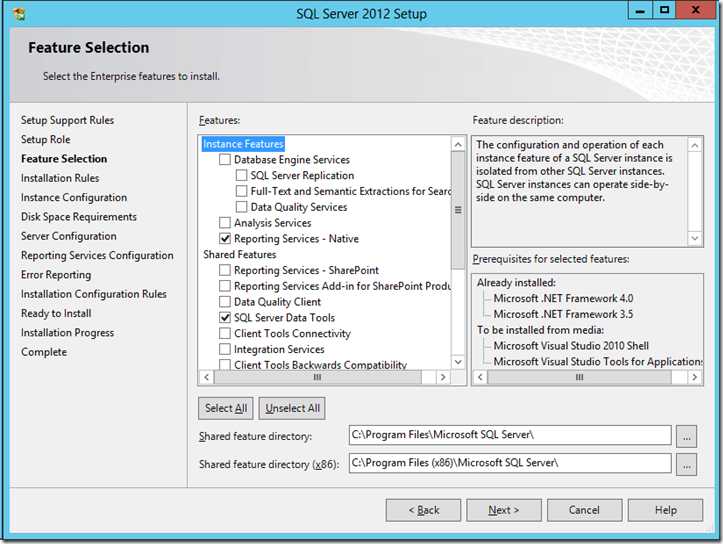Viewport: 723px width, 544px height.
Task: Check Client Tools Connectivity box
Action: 225,333
